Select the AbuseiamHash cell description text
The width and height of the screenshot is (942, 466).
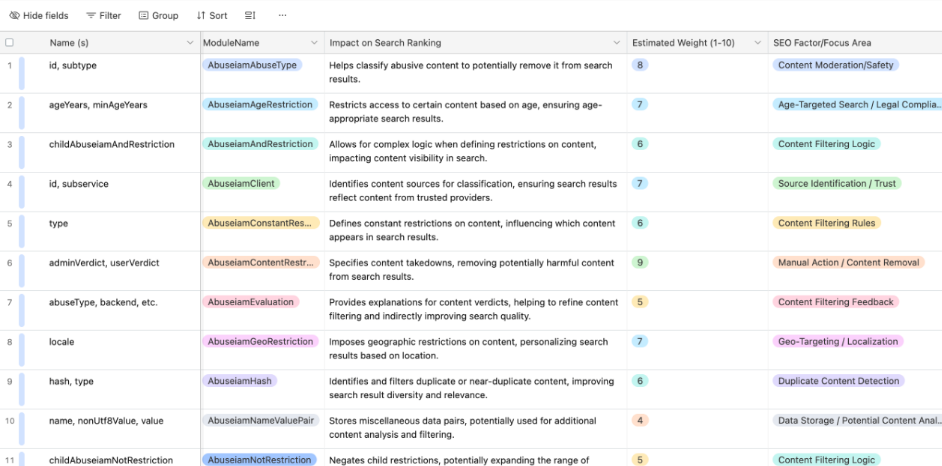coord(473,387)
